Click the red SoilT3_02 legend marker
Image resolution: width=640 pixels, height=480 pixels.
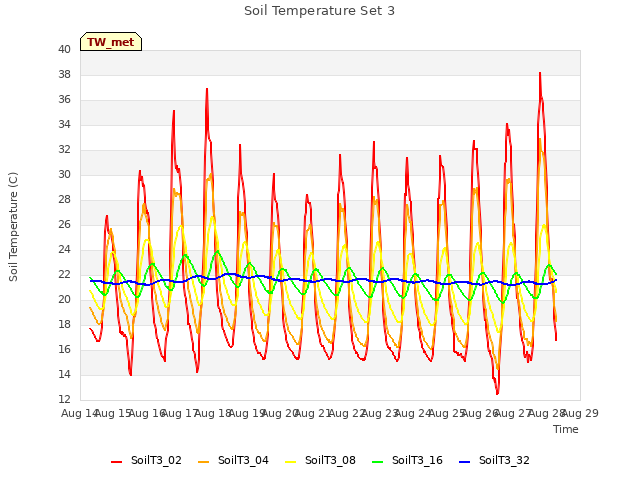point(116,462)
